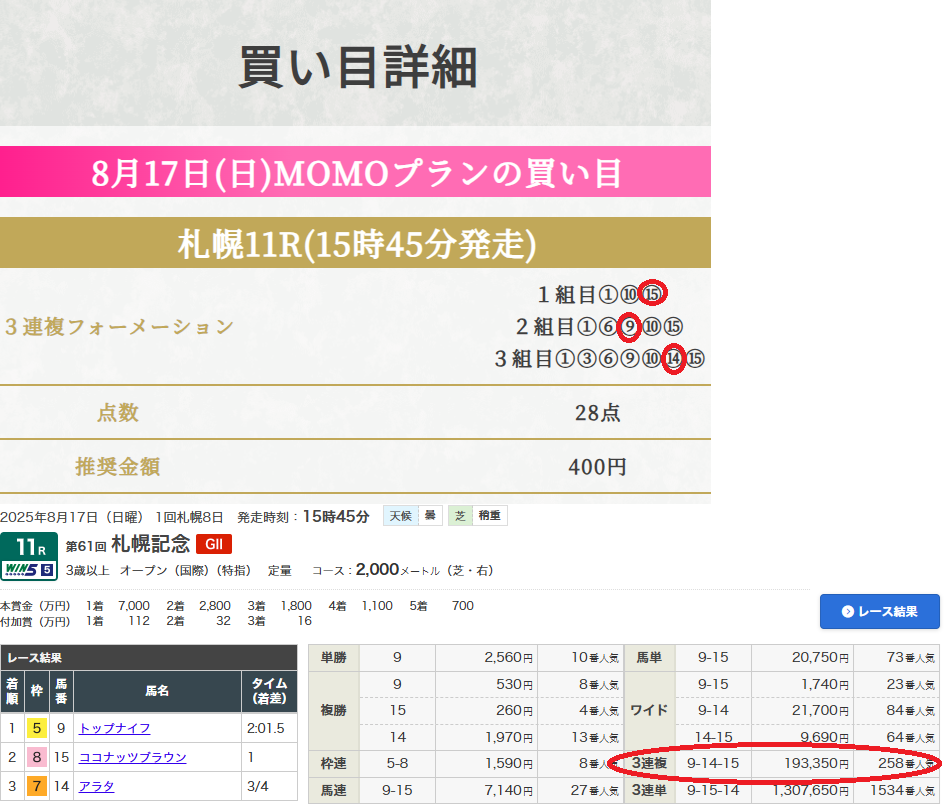Click the orange frame number 7 box

coord(38,786)
